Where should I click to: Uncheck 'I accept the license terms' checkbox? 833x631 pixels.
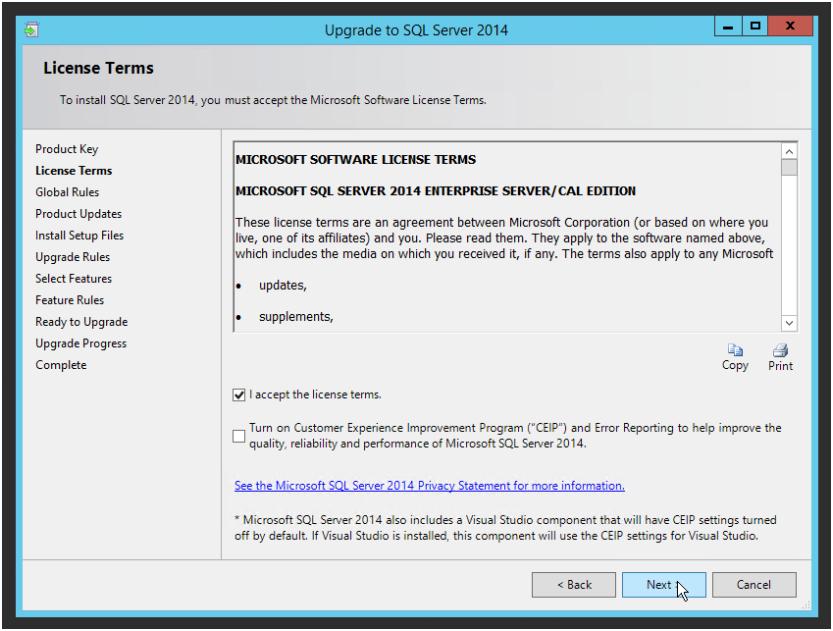click(x=239, y=395)
